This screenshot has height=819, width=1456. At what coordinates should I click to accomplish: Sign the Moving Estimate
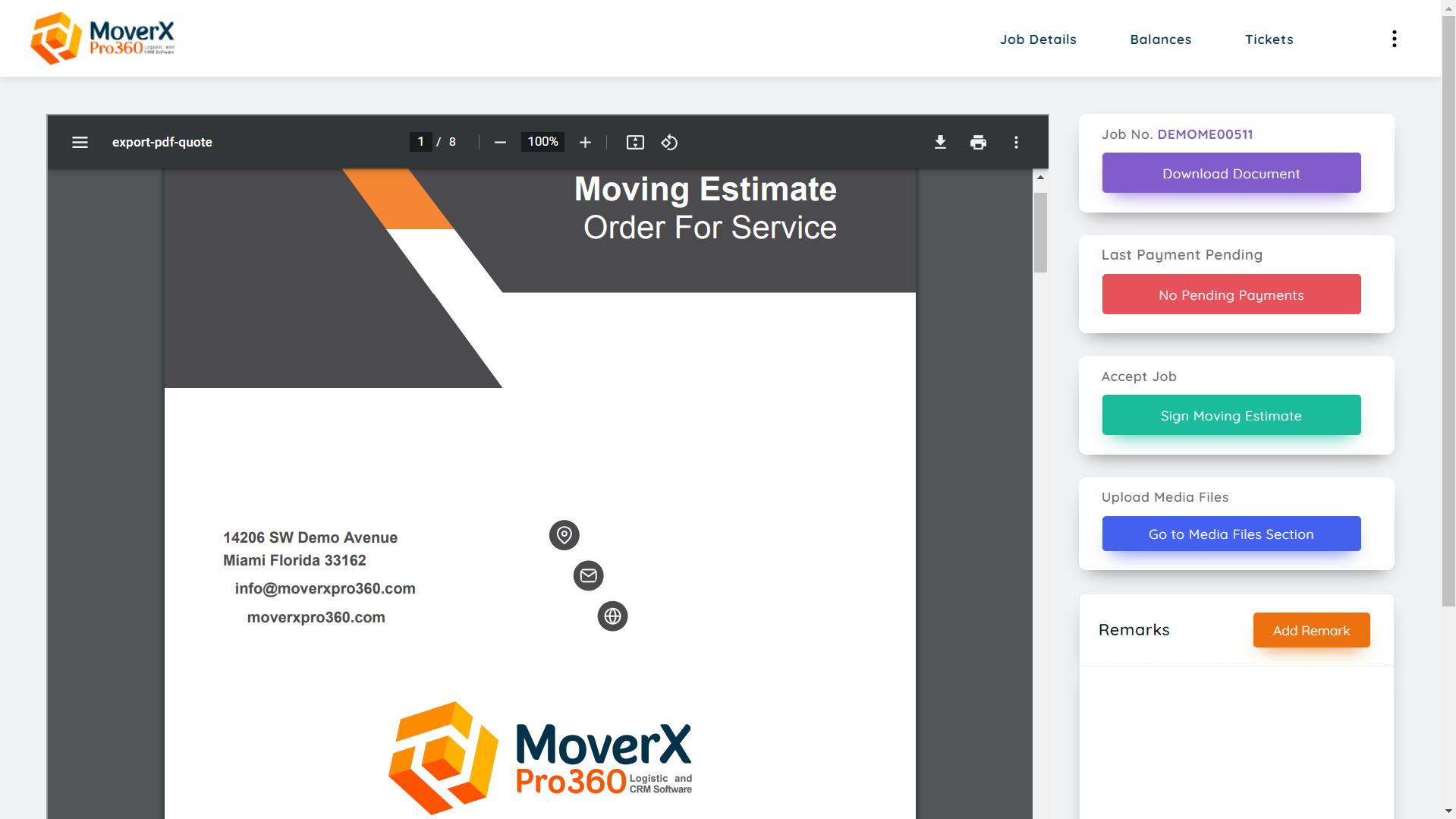(x=1231, y=415)
